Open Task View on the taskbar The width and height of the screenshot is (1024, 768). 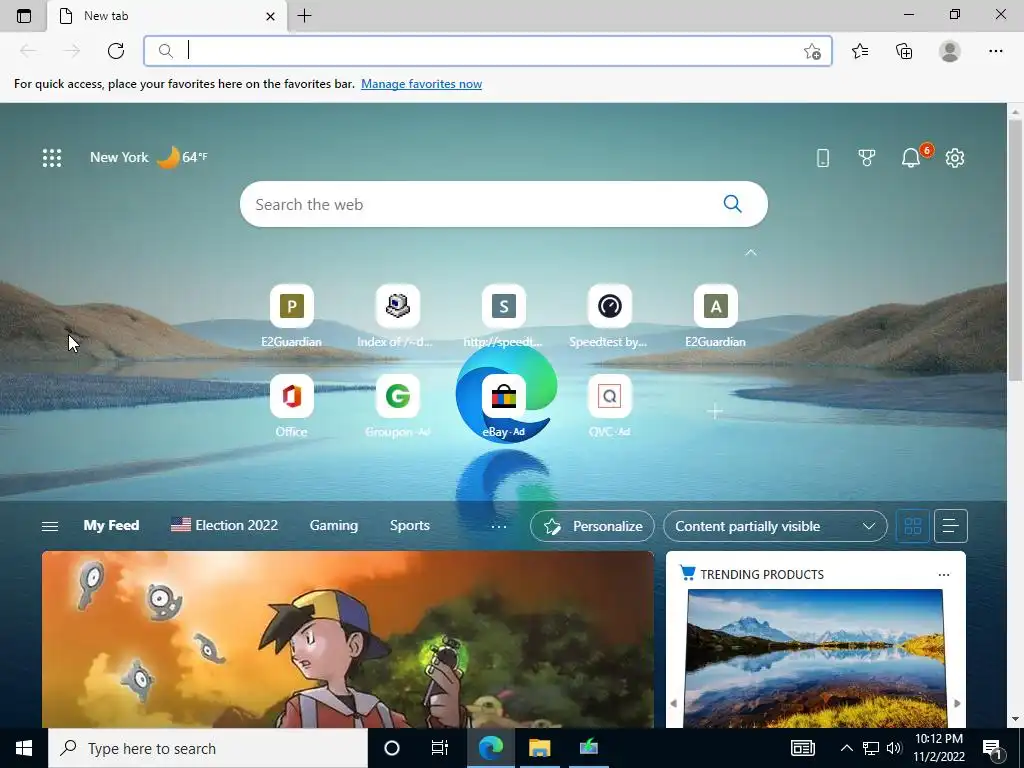click(440, 748)
